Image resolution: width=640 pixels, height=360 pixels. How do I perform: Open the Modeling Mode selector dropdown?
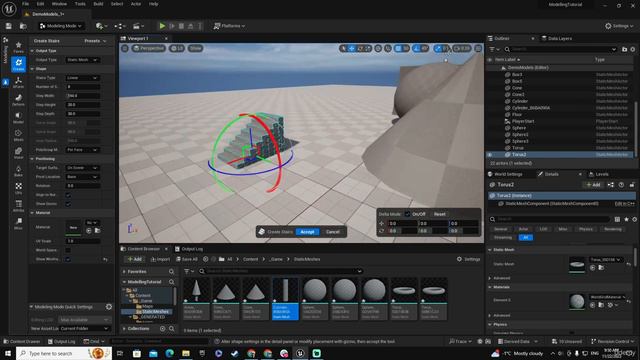pyautogui.click(x=61, y=26)
